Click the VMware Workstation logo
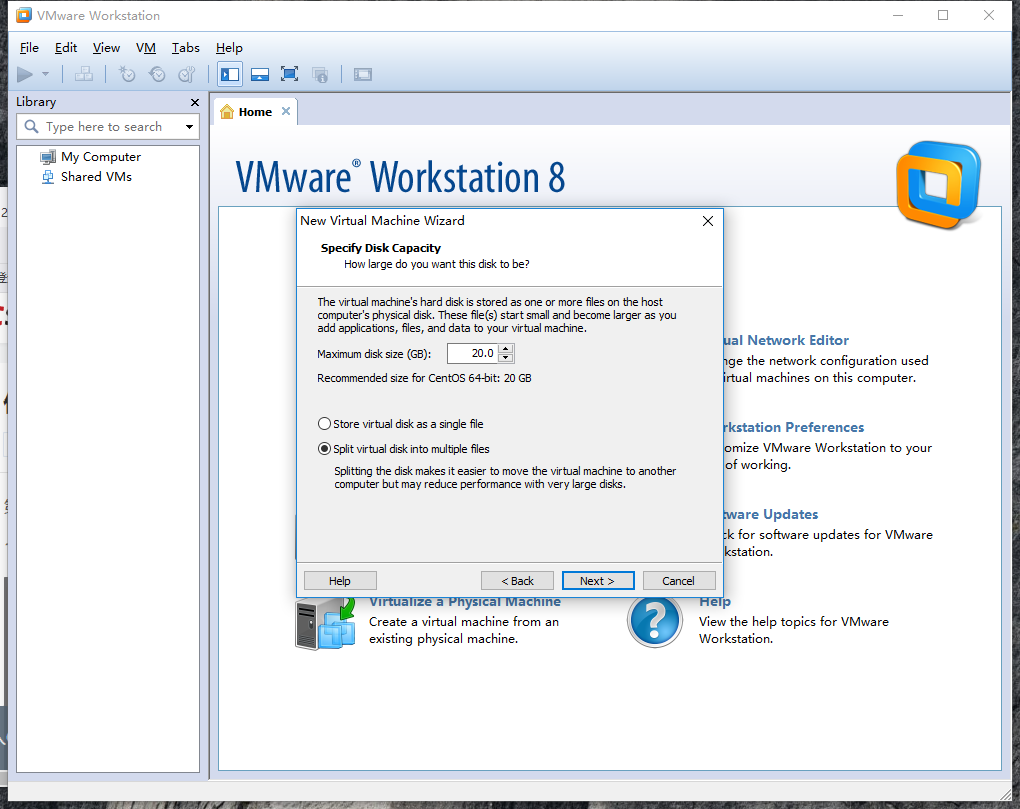The height and width of the screenshot is (809, 1020). click(x=938, y=184)
